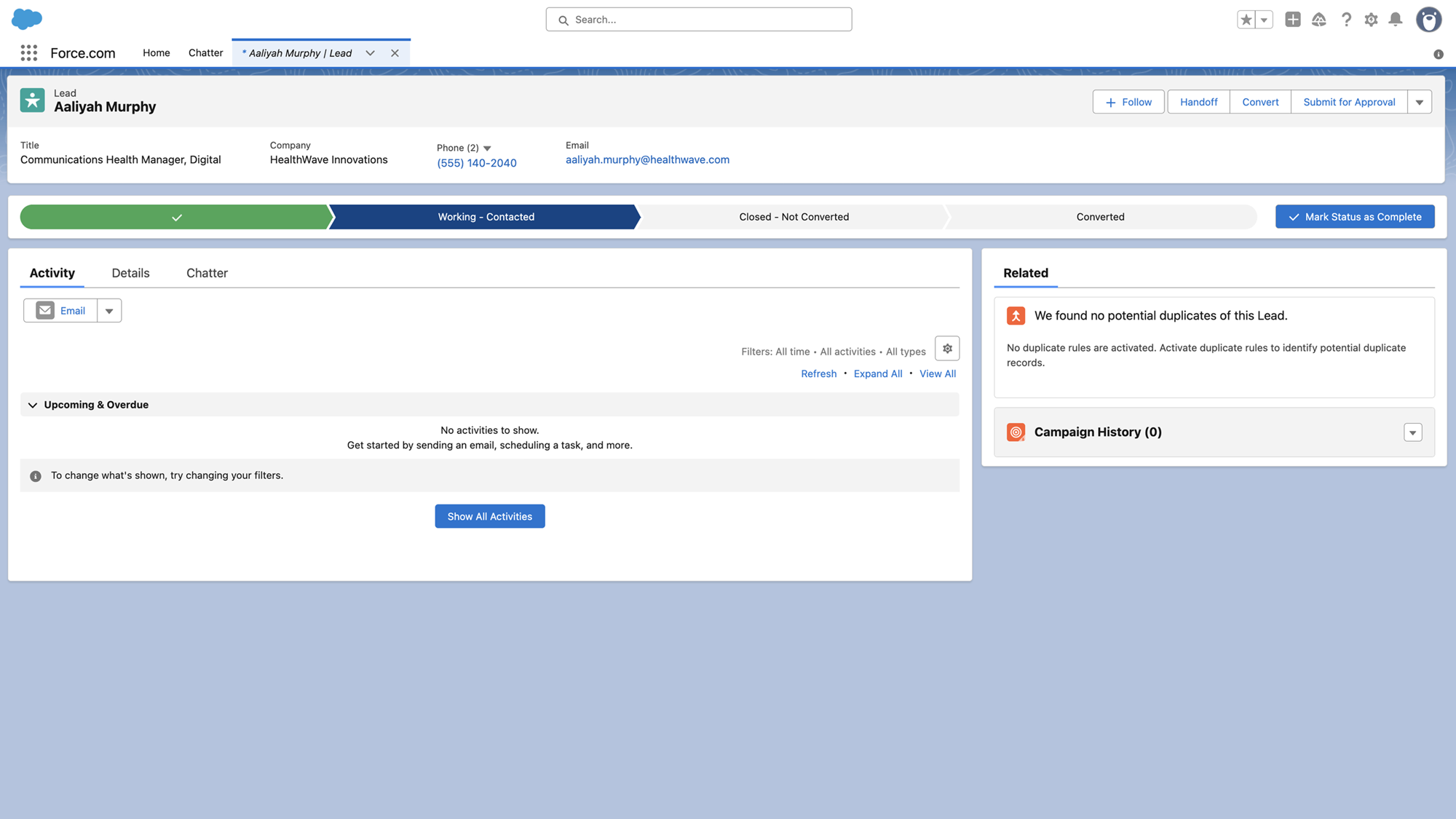Select the Related tab

(x=1026, y=273)
